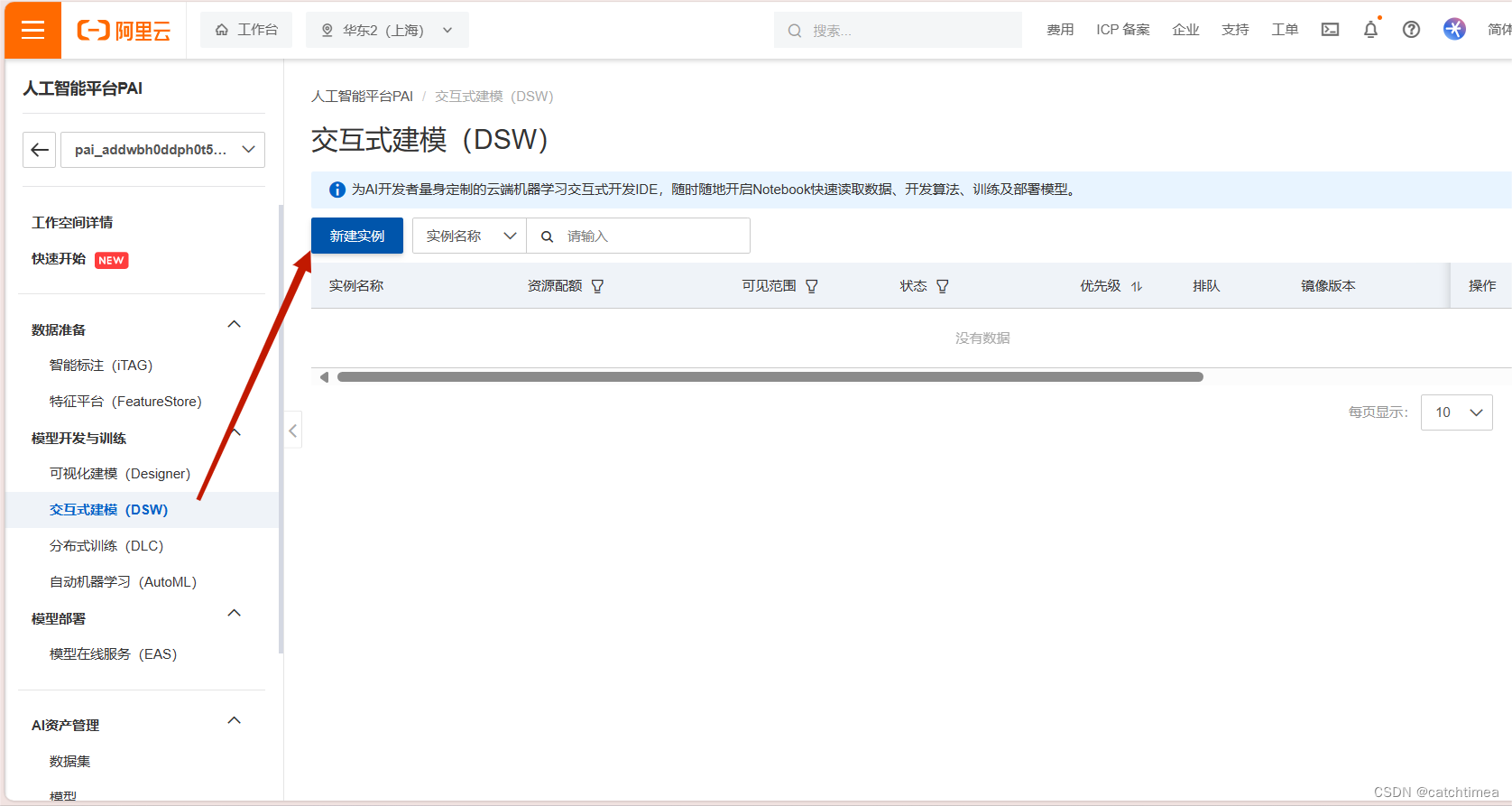The height and width of the screenshot is (806, 1512).
Task: Click the info icon in the banner
Action: tap(337, 190)
